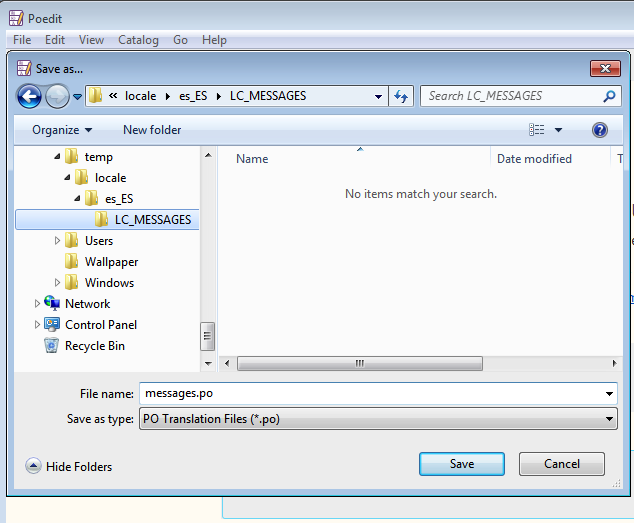Viewport: 634px width, 523px height.
Task: Click the Back navigation arrow button
Action: 30,96
